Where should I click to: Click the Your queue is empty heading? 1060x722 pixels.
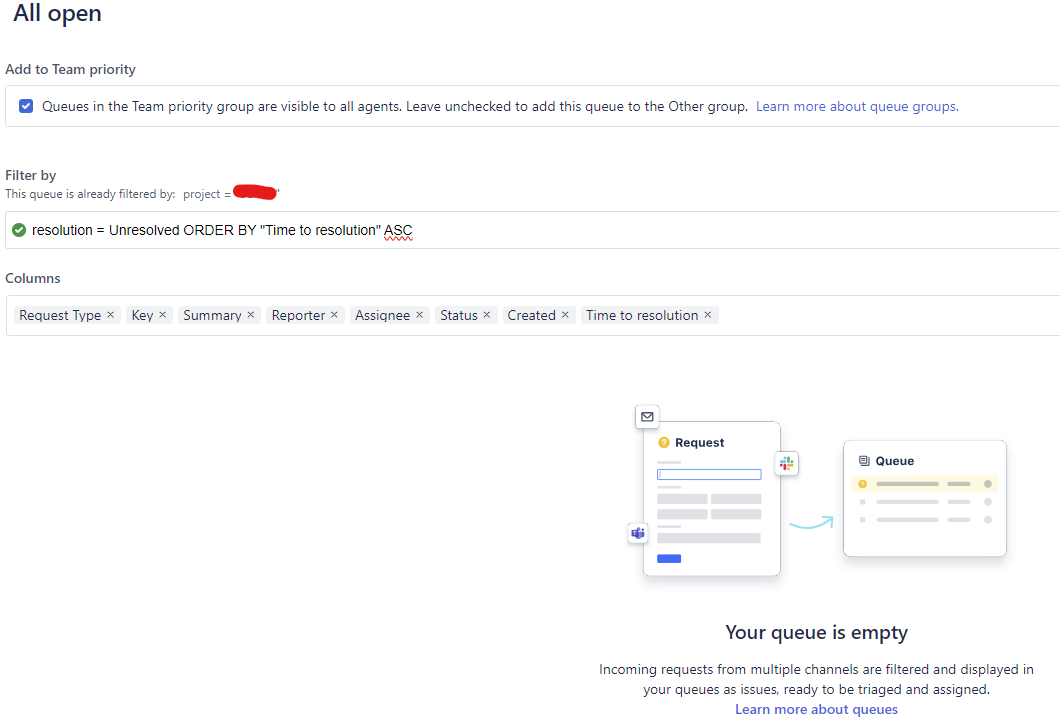click(817, 632)
